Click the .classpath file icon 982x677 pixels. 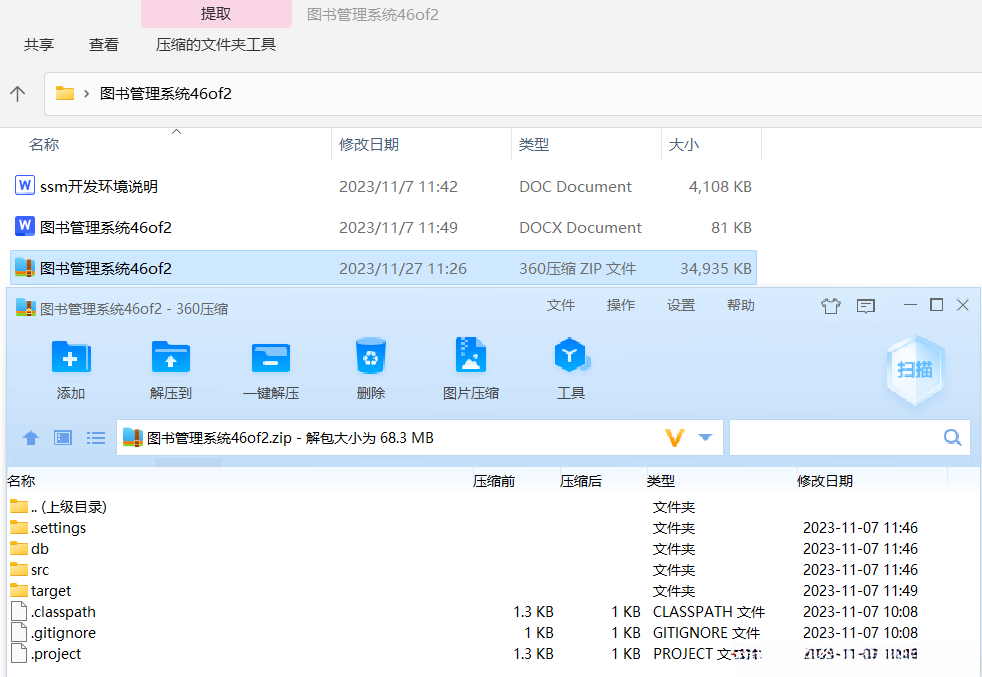pos(19,611)
